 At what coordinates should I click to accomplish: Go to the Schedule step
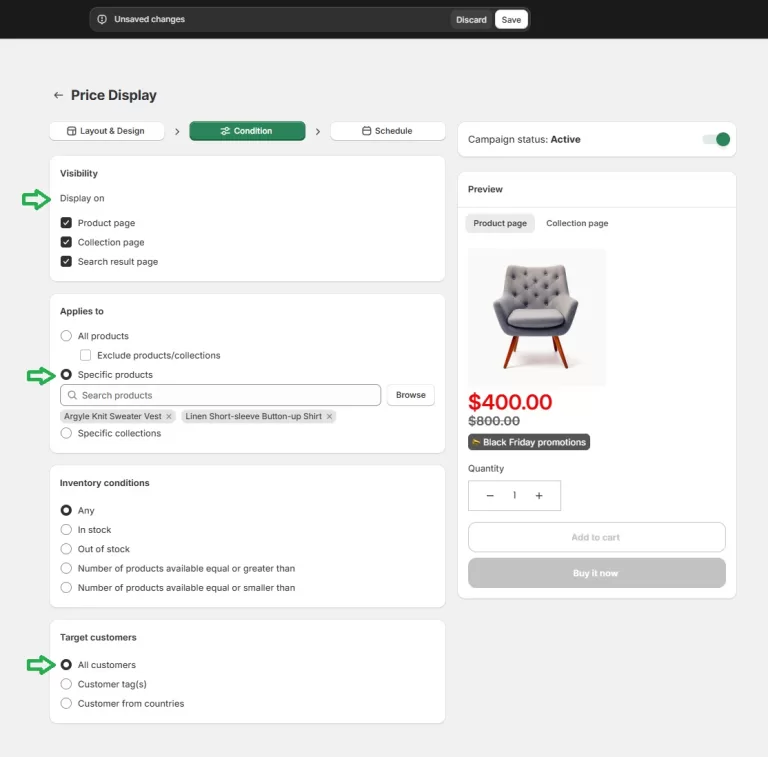coord(387,131)
